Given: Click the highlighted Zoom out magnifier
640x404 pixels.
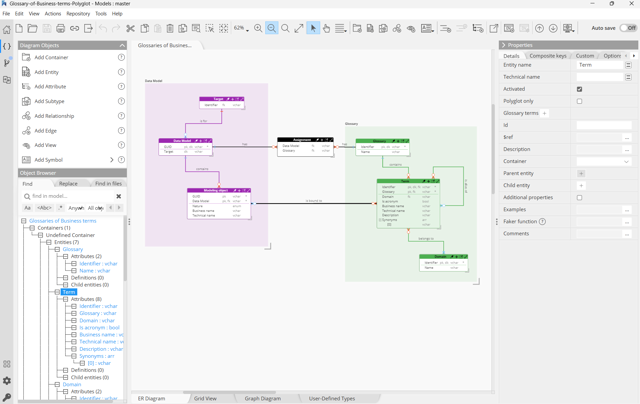Looking at the screenshot, I should 271,28.
